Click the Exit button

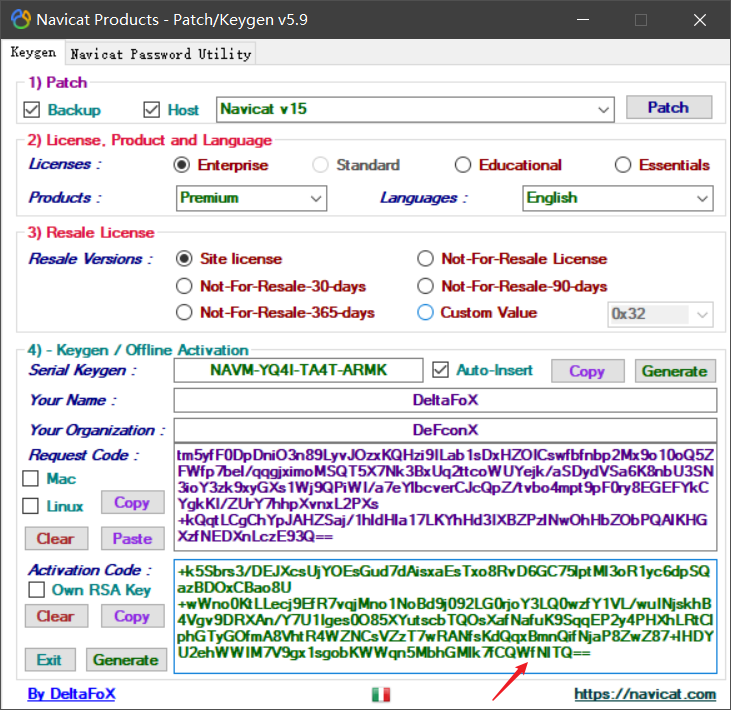pos(50,660)
